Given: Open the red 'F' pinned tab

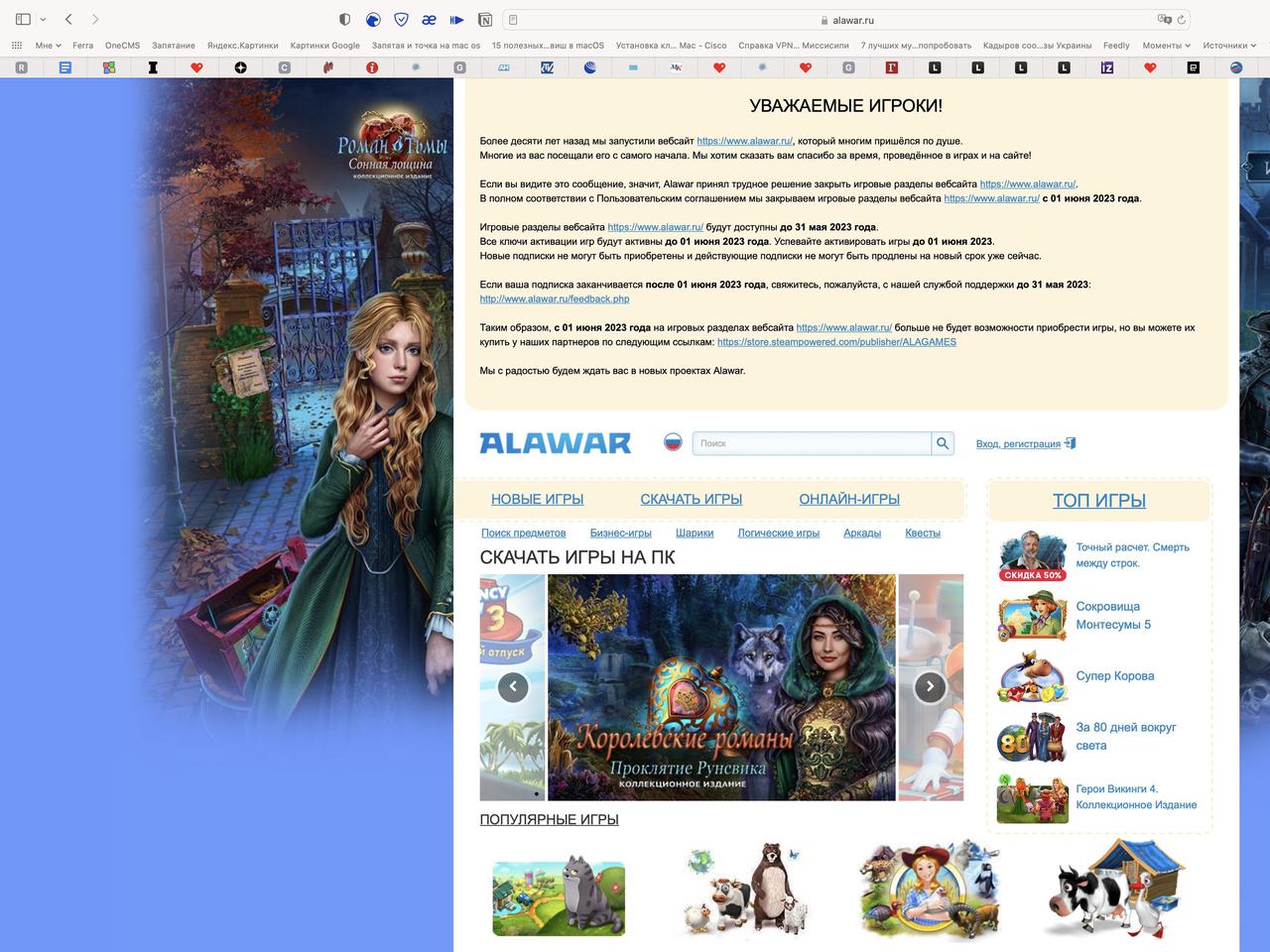Looking at the screenshot, I should pos(892,67).
